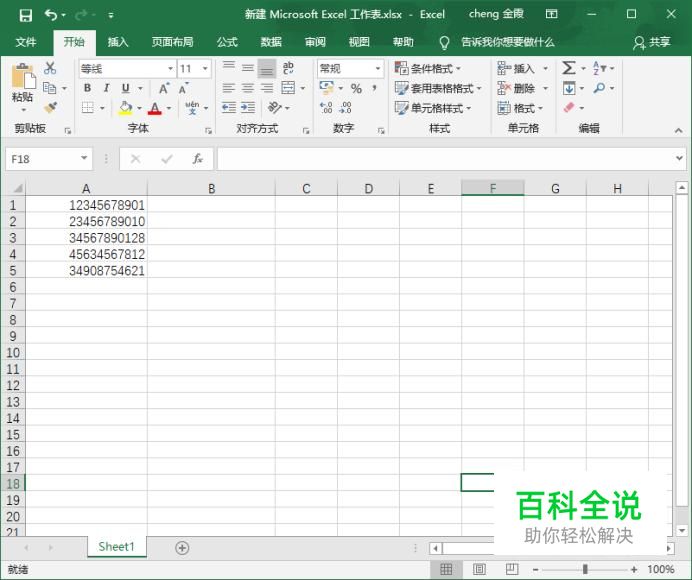Click the Cut scissors icon
This screenshot has width=692, height=580.
(50, 68)
